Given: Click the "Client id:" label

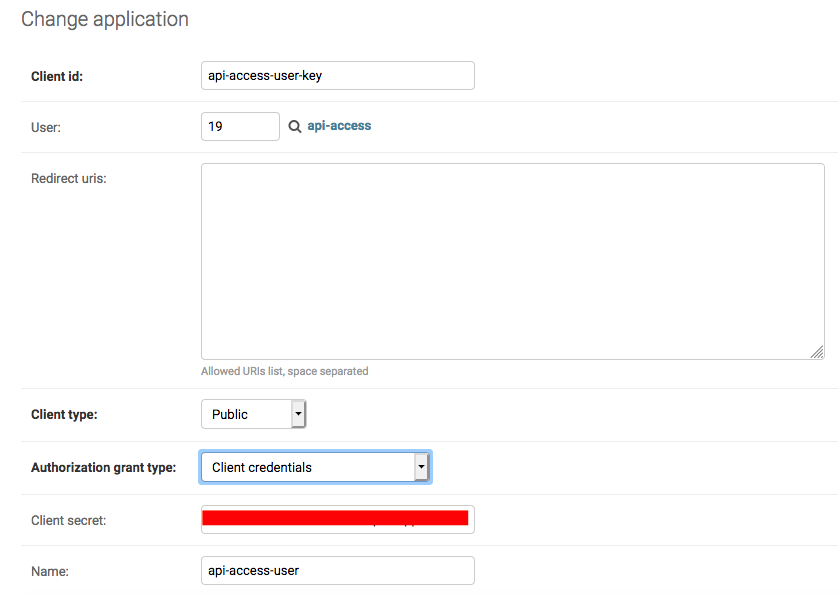Looking at the screenshot, I should tap(57, 76).
